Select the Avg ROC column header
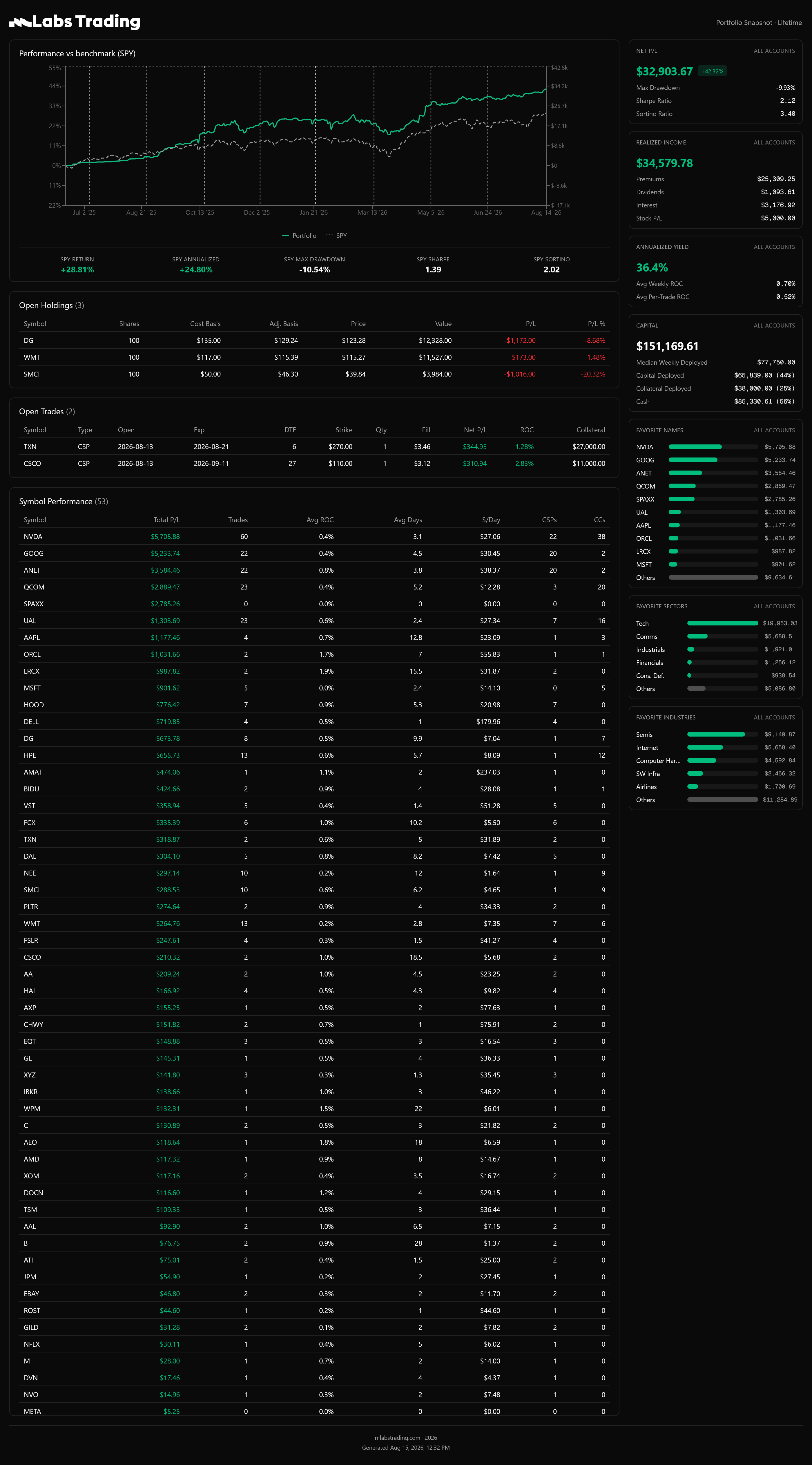 320,520
